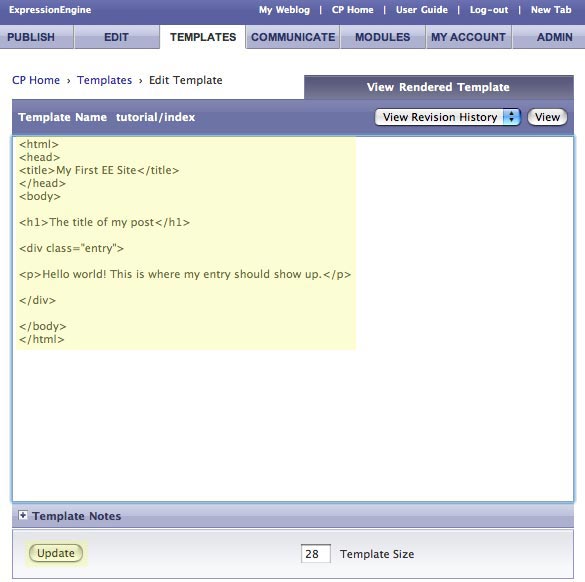This screenshot has width=585, height=582.
Task: Click the 'Edit Template' breadcrumb text
Action: tap(186, 80)
